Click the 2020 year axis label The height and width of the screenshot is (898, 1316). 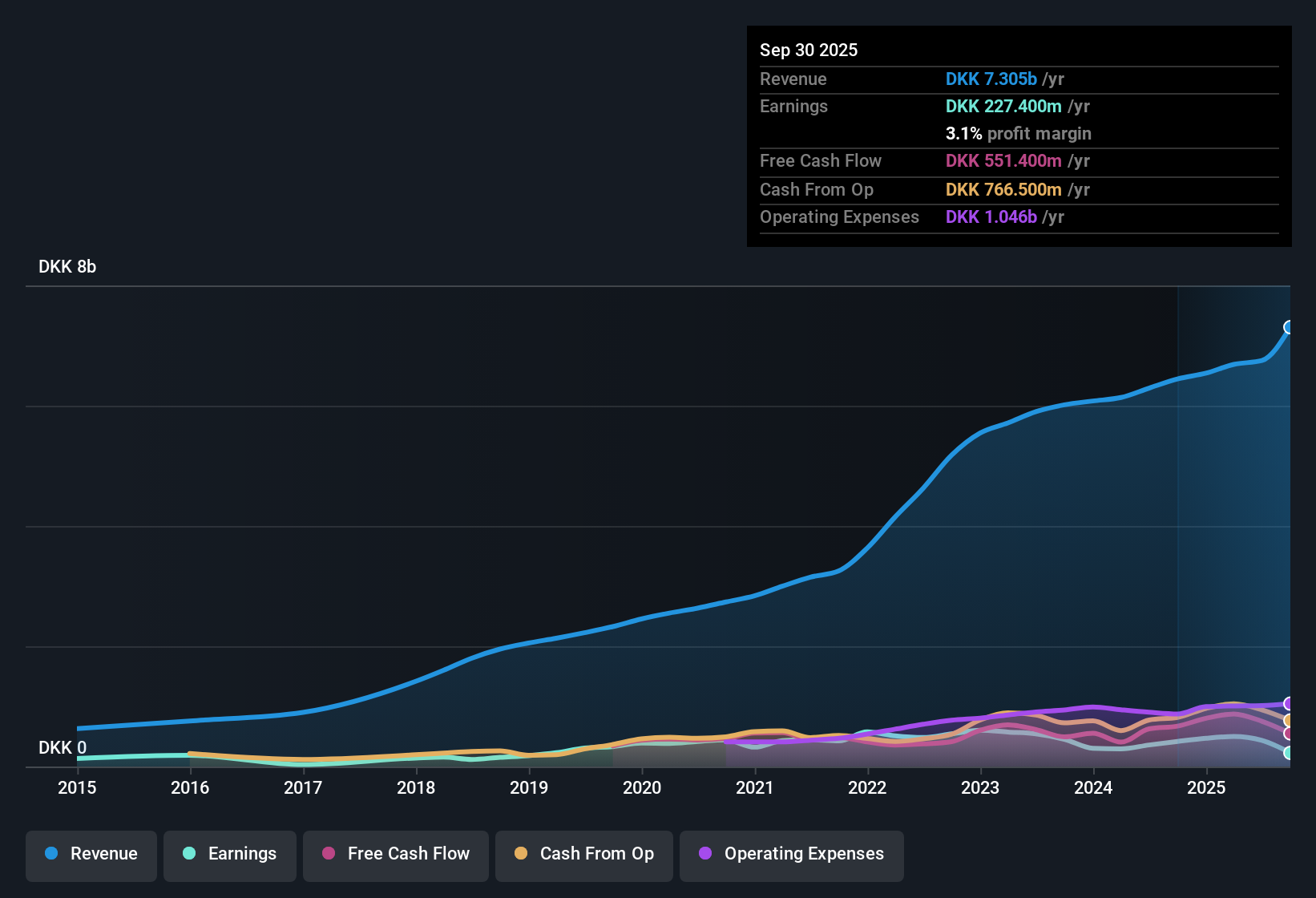point(642,788)
